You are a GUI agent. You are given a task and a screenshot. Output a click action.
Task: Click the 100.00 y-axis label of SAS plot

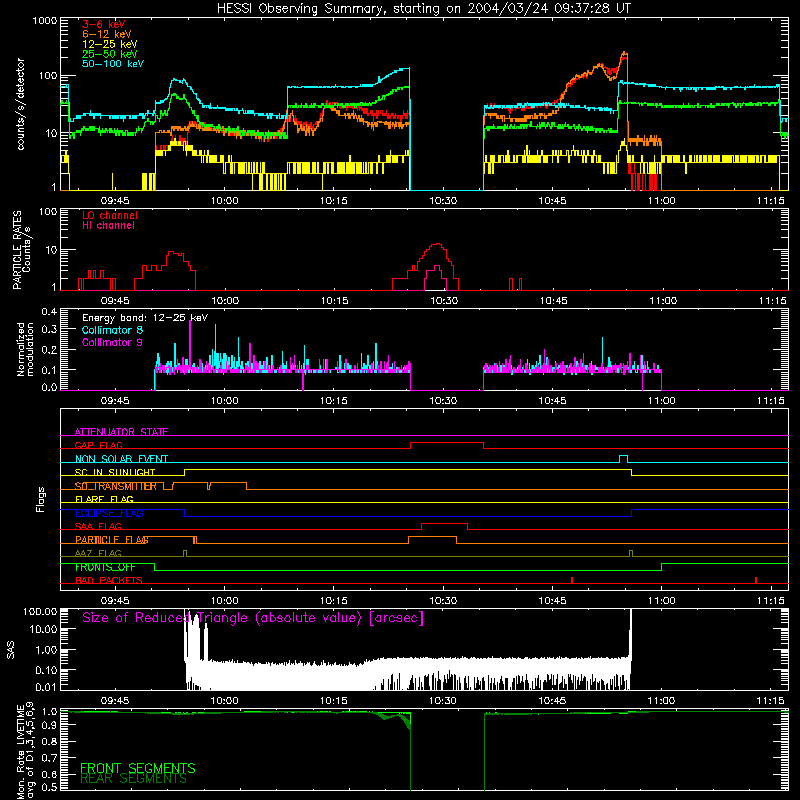[40, 611]
